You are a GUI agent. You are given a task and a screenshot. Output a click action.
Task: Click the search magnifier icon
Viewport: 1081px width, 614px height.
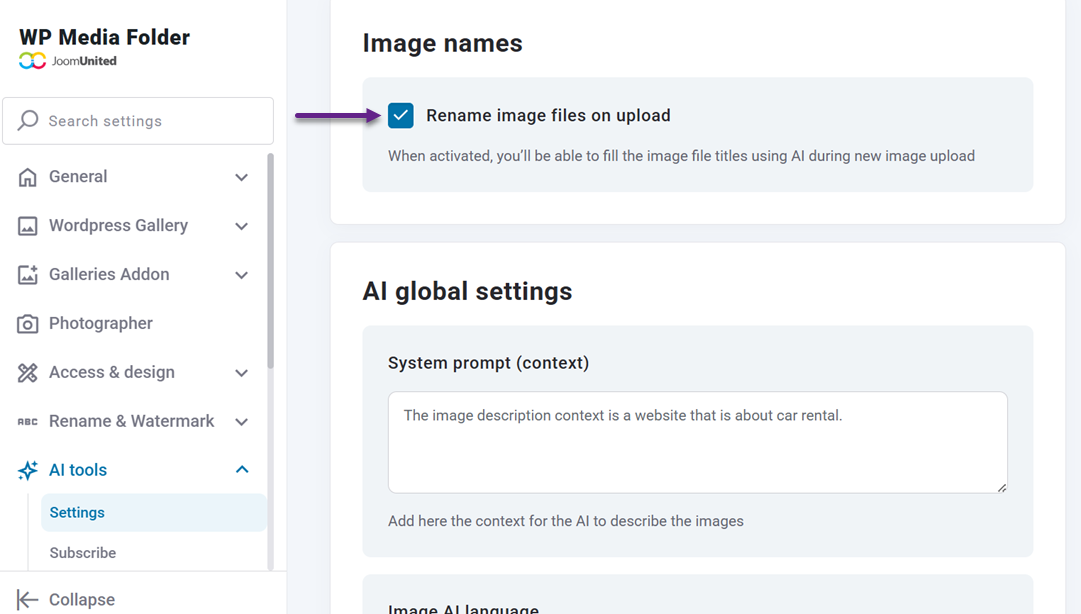tap(28, 120)
